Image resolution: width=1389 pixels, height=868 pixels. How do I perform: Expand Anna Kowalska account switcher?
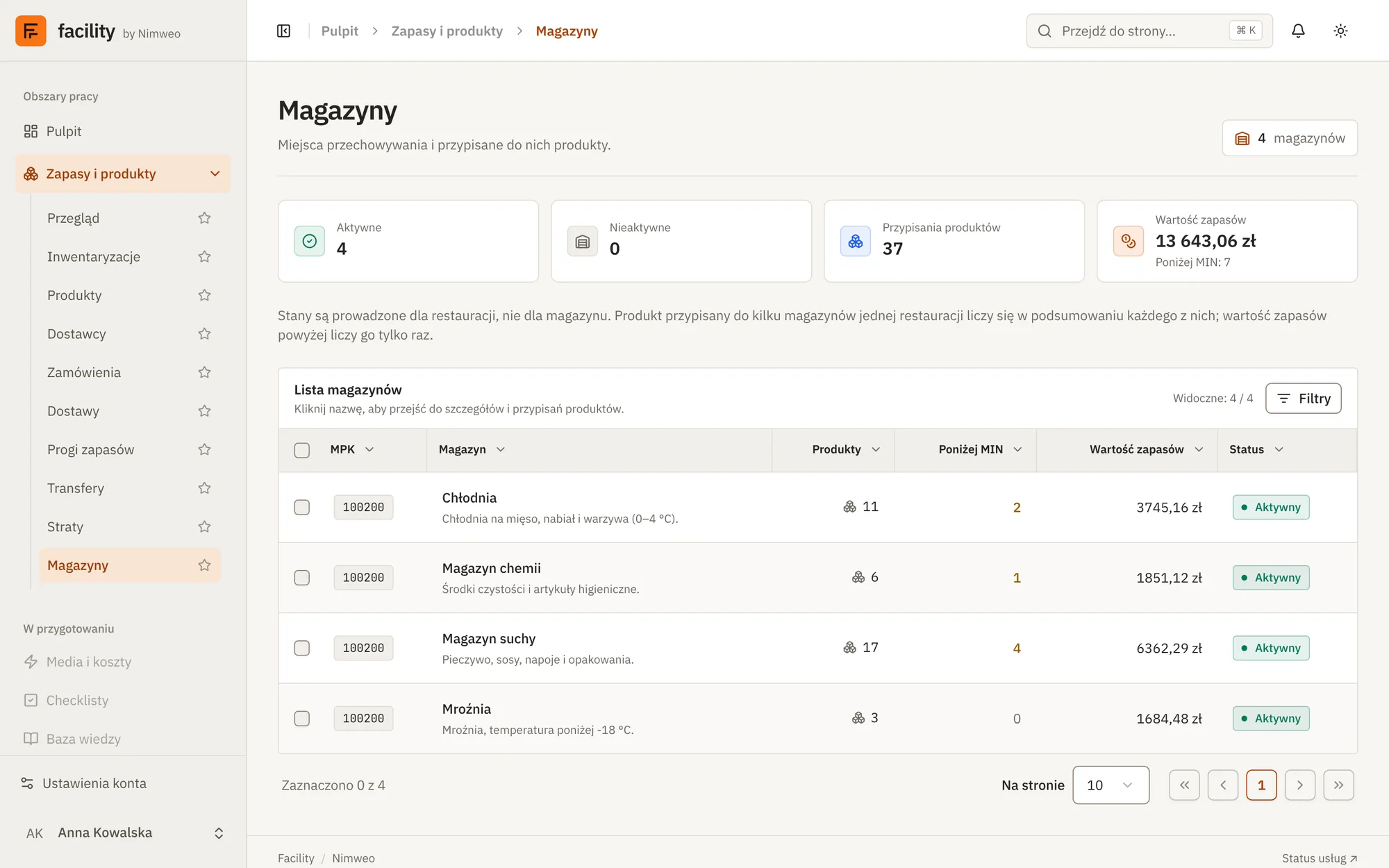[x=219, y=833]
